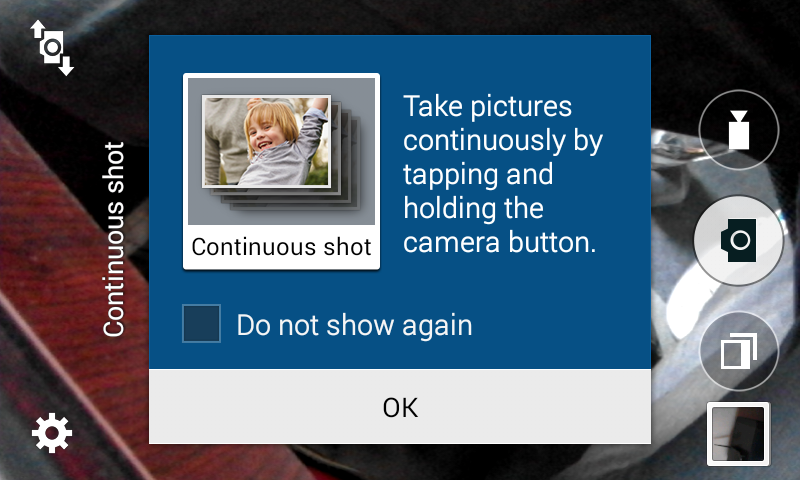Check the Do not show again box
The image size is (800, 480).
[202, 323]
